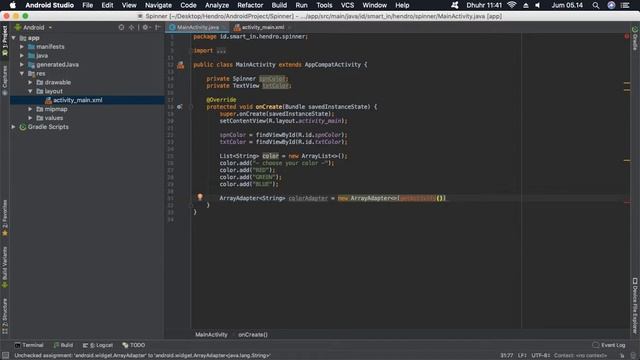The height and width of the screenshot is (360, 640).
Task: Expand the generatedJava folder
Action: pos(22,65)
